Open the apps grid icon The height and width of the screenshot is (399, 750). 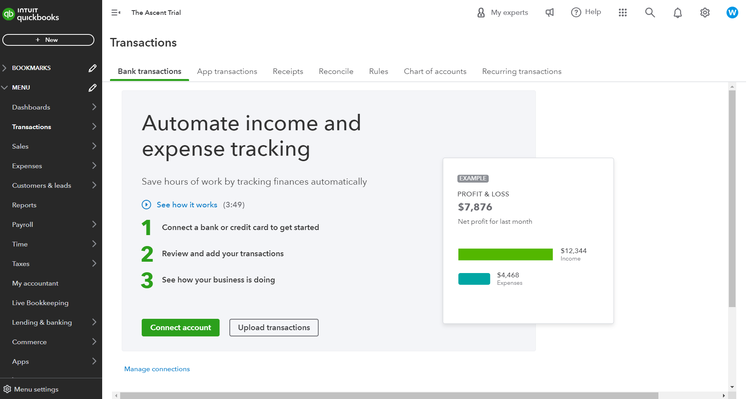click(622, 12)
